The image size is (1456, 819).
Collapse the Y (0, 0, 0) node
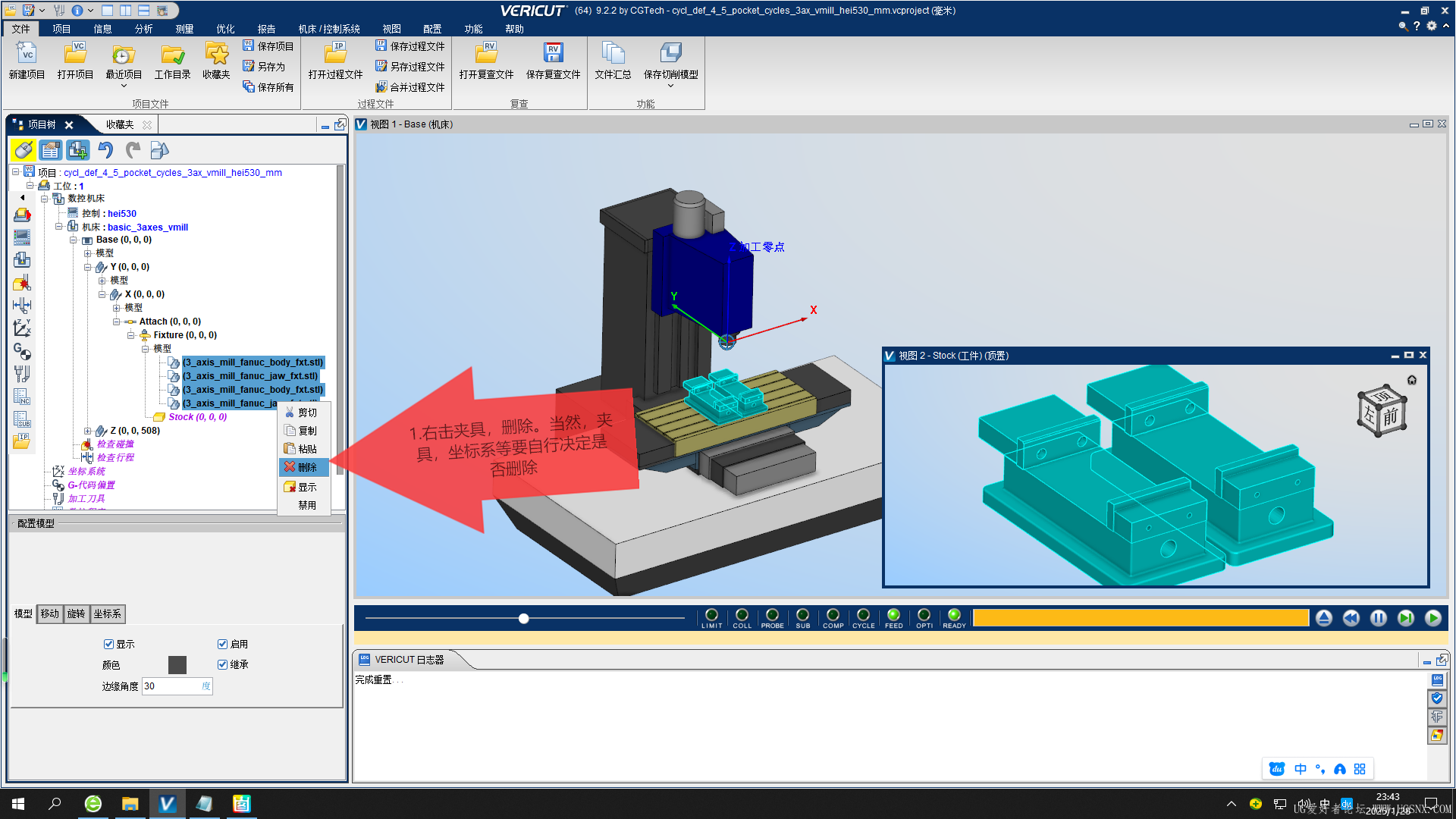click(x=87, y=267)
